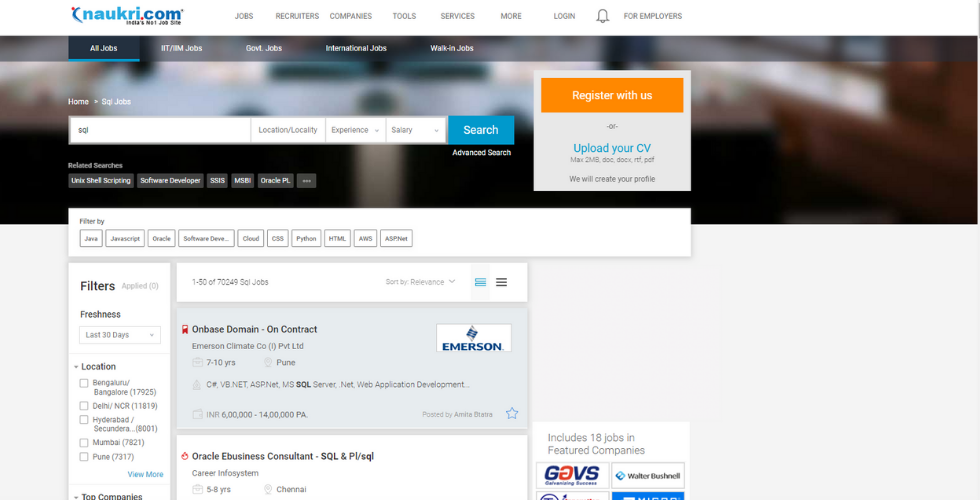
Task: Click LOGIN in the header
Action: tap(564, 16)
